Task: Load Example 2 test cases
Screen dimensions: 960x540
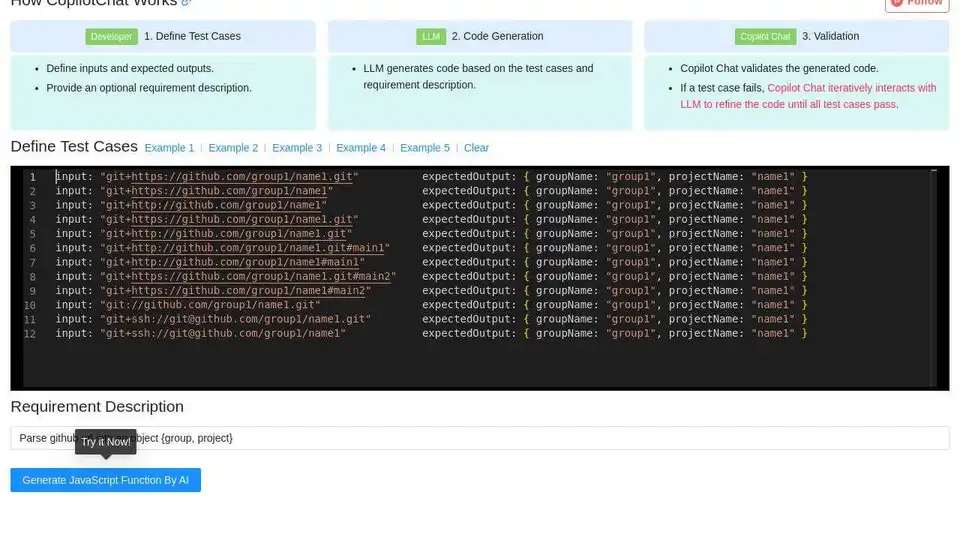Action: coord(233,148)
